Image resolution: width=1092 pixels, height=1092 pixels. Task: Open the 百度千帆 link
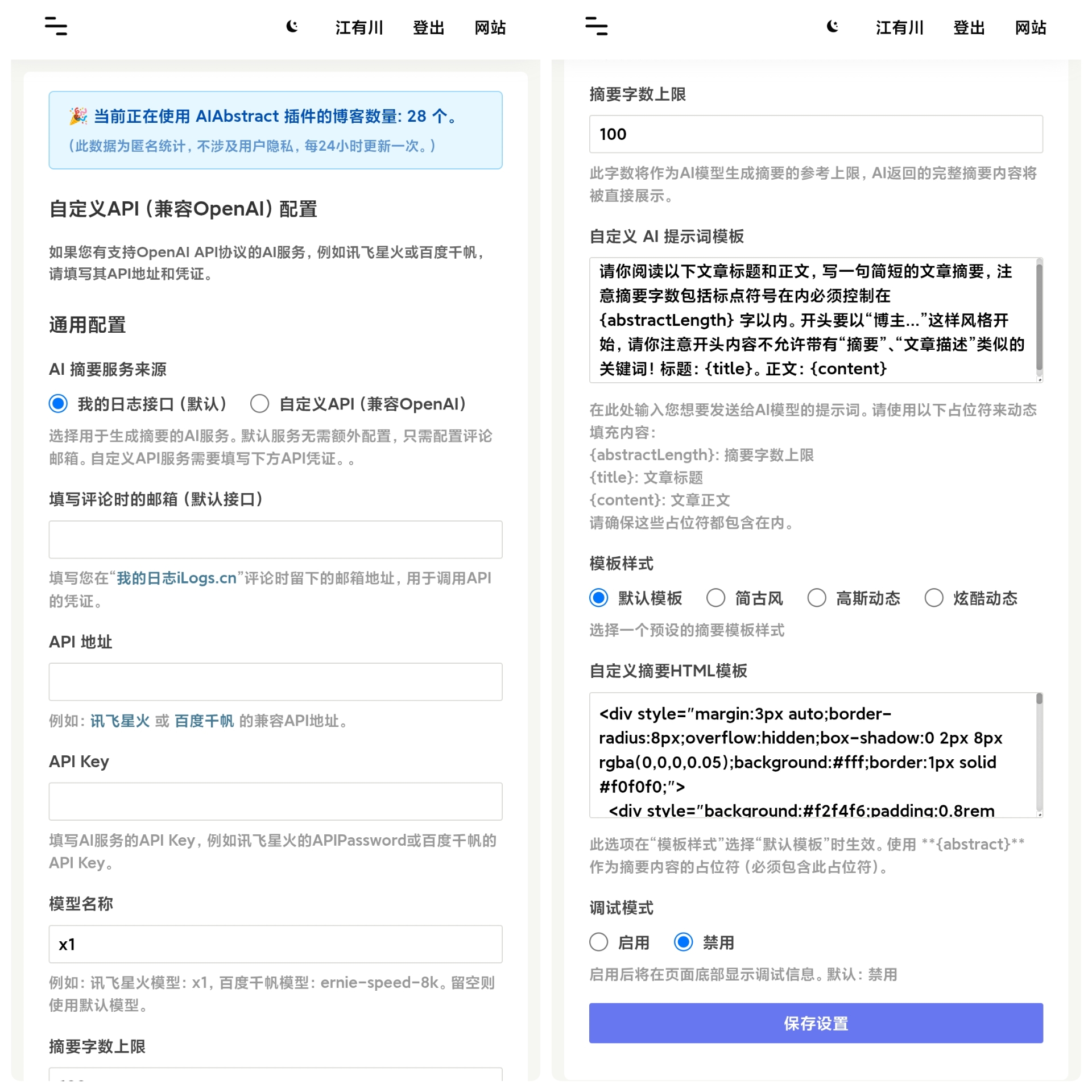pos(204,721)
